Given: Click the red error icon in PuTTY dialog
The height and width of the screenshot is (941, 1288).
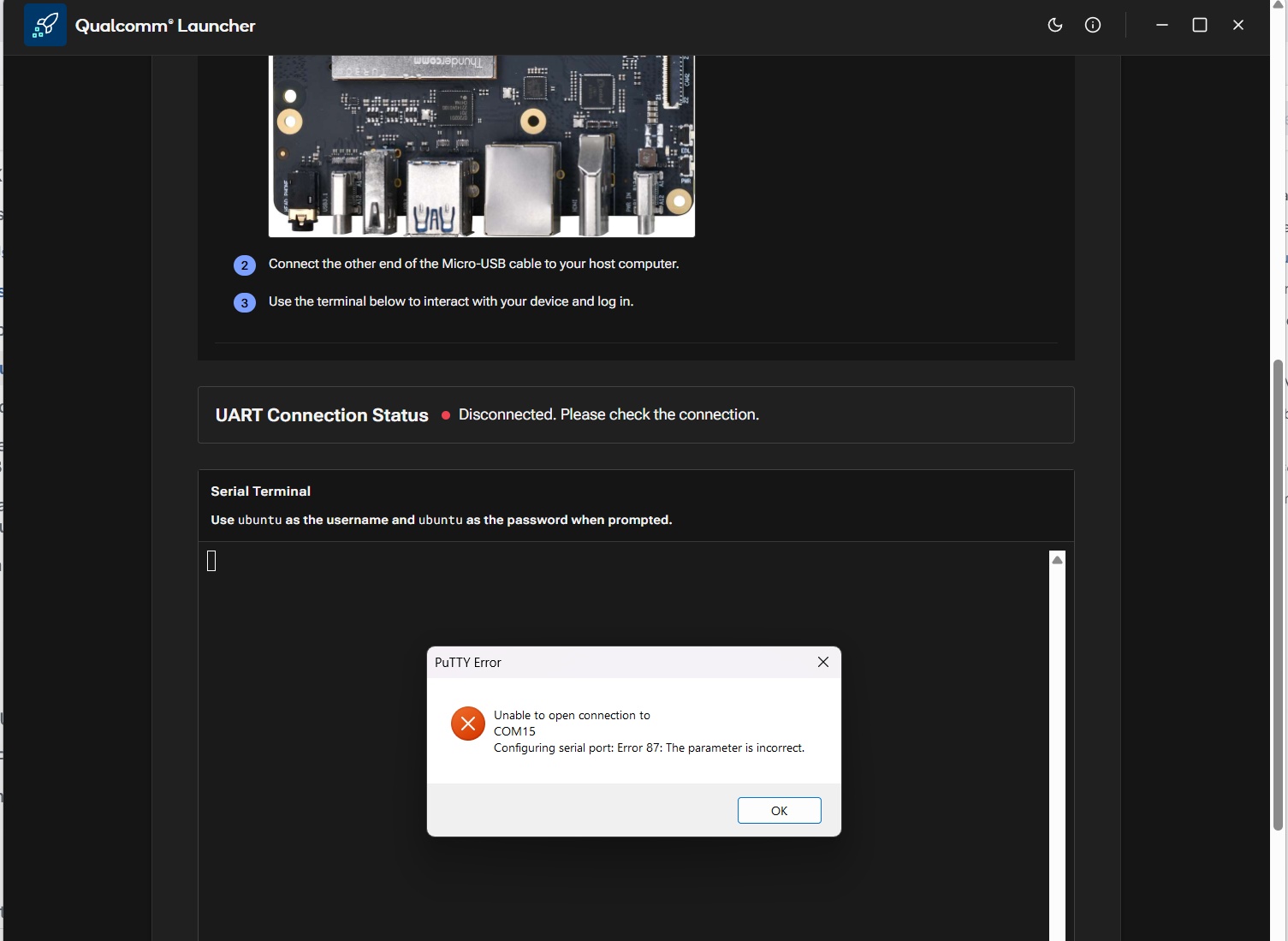Looking at the screenshot, I should coord(468,724).
